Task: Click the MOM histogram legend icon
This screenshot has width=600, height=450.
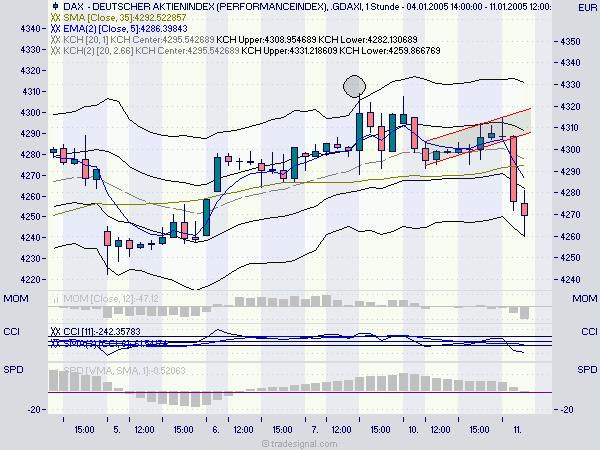Action: point(55,299)
